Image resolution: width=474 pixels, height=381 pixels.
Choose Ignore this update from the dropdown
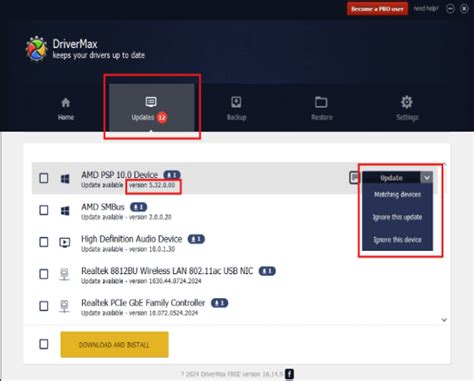(x=397, y=217)
